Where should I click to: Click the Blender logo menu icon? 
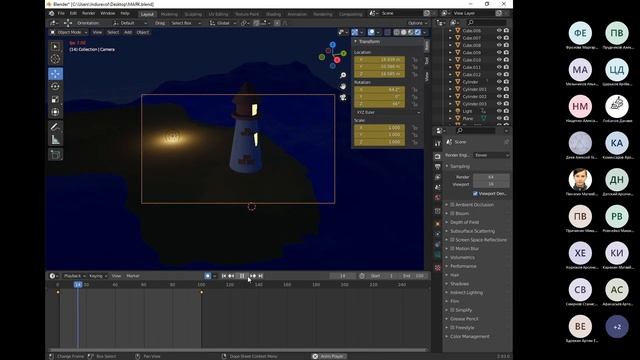51,13
